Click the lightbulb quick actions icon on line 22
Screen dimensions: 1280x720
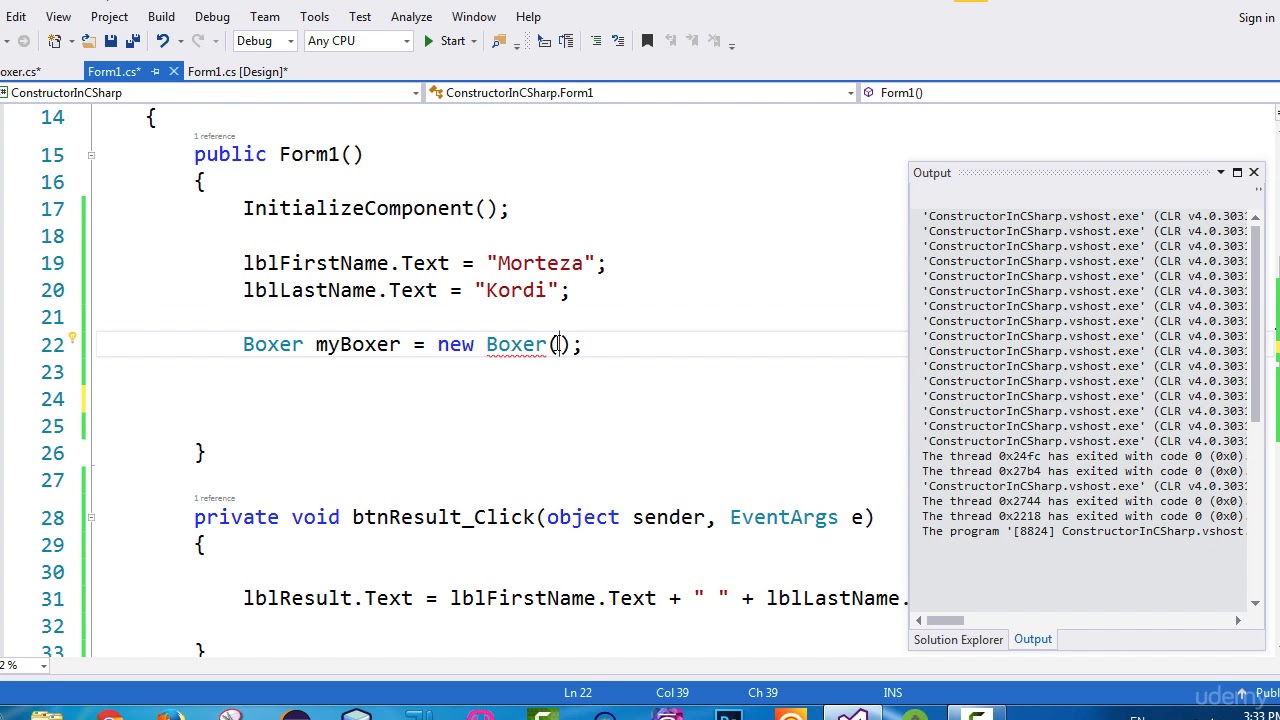(72, 340)
